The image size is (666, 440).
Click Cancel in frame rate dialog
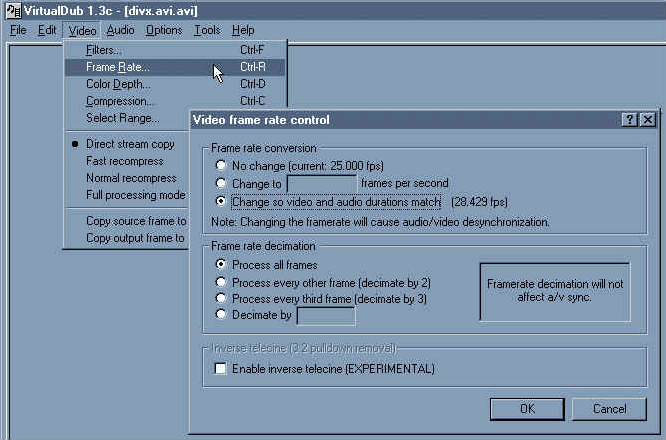[x=609, y=409]
